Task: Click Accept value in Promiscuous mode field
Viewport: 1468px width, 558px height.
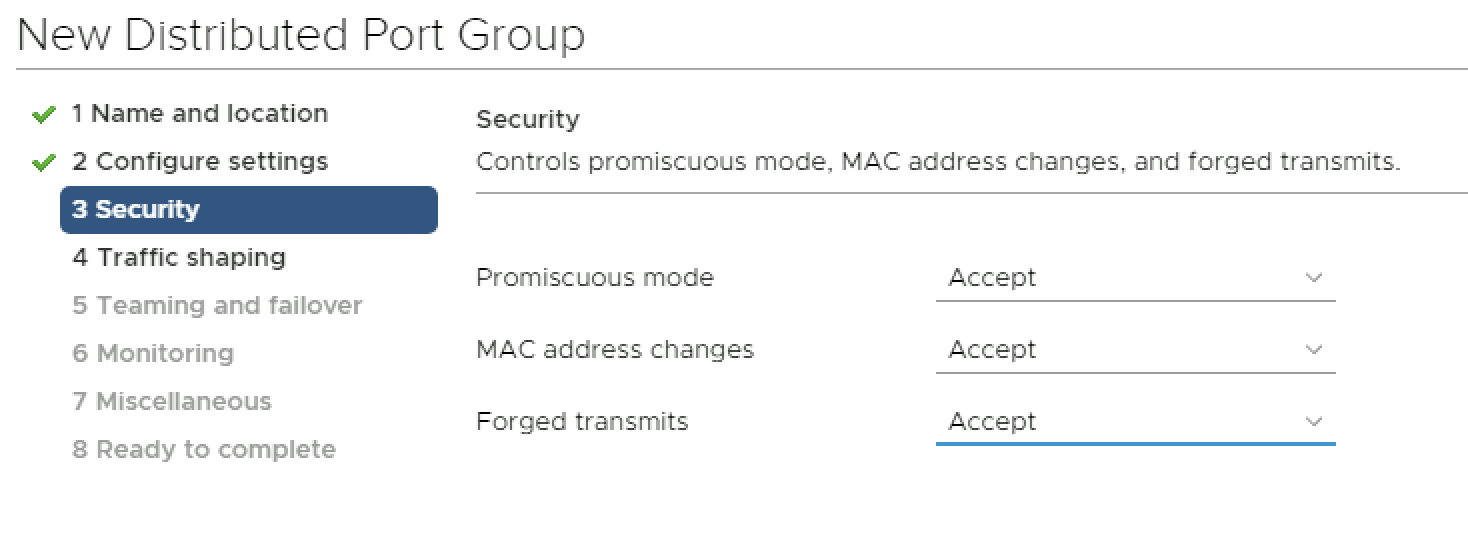Action: point(992,278)
